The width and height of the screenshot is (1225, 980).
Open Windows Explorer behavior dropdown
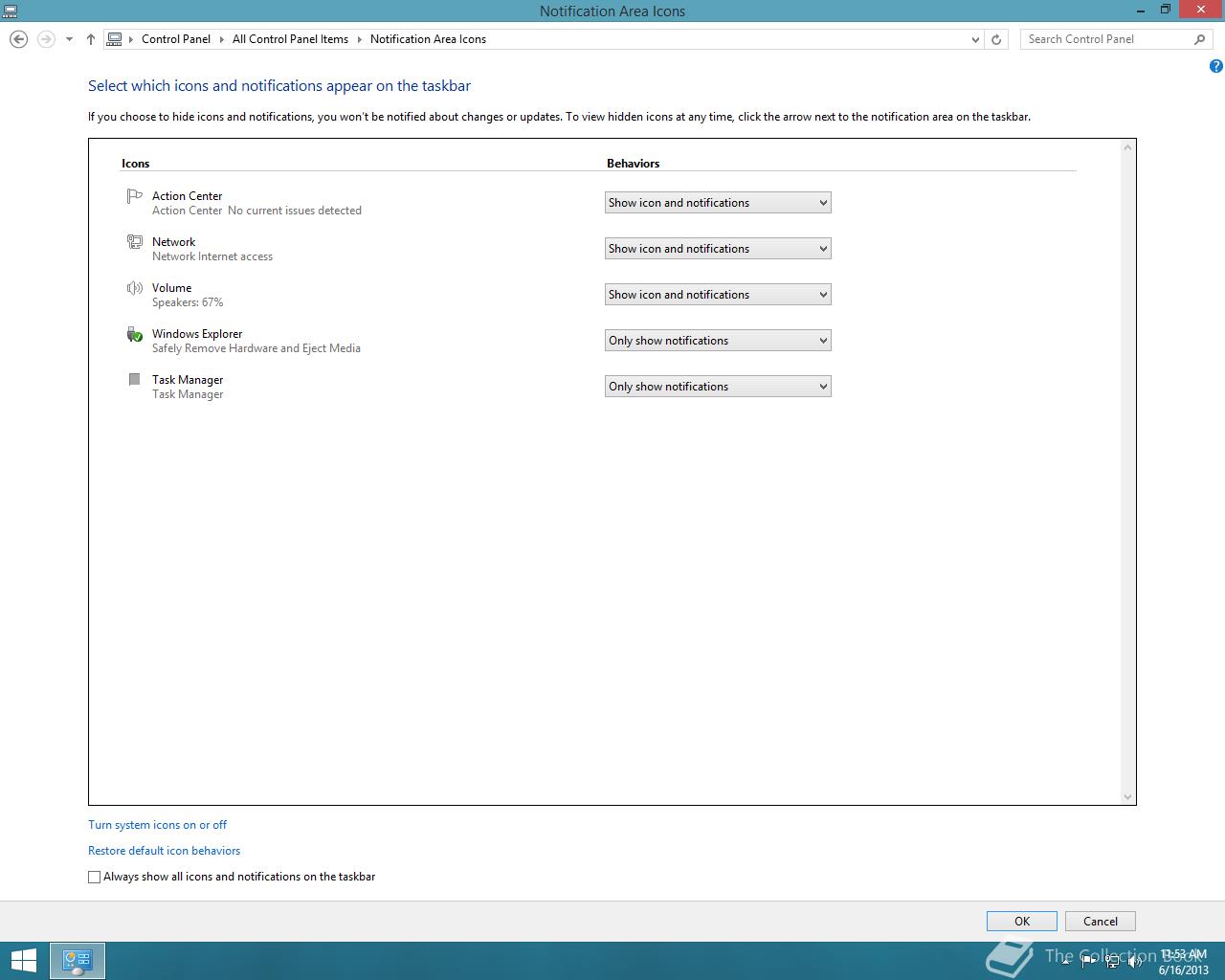[x=718, y=341]
